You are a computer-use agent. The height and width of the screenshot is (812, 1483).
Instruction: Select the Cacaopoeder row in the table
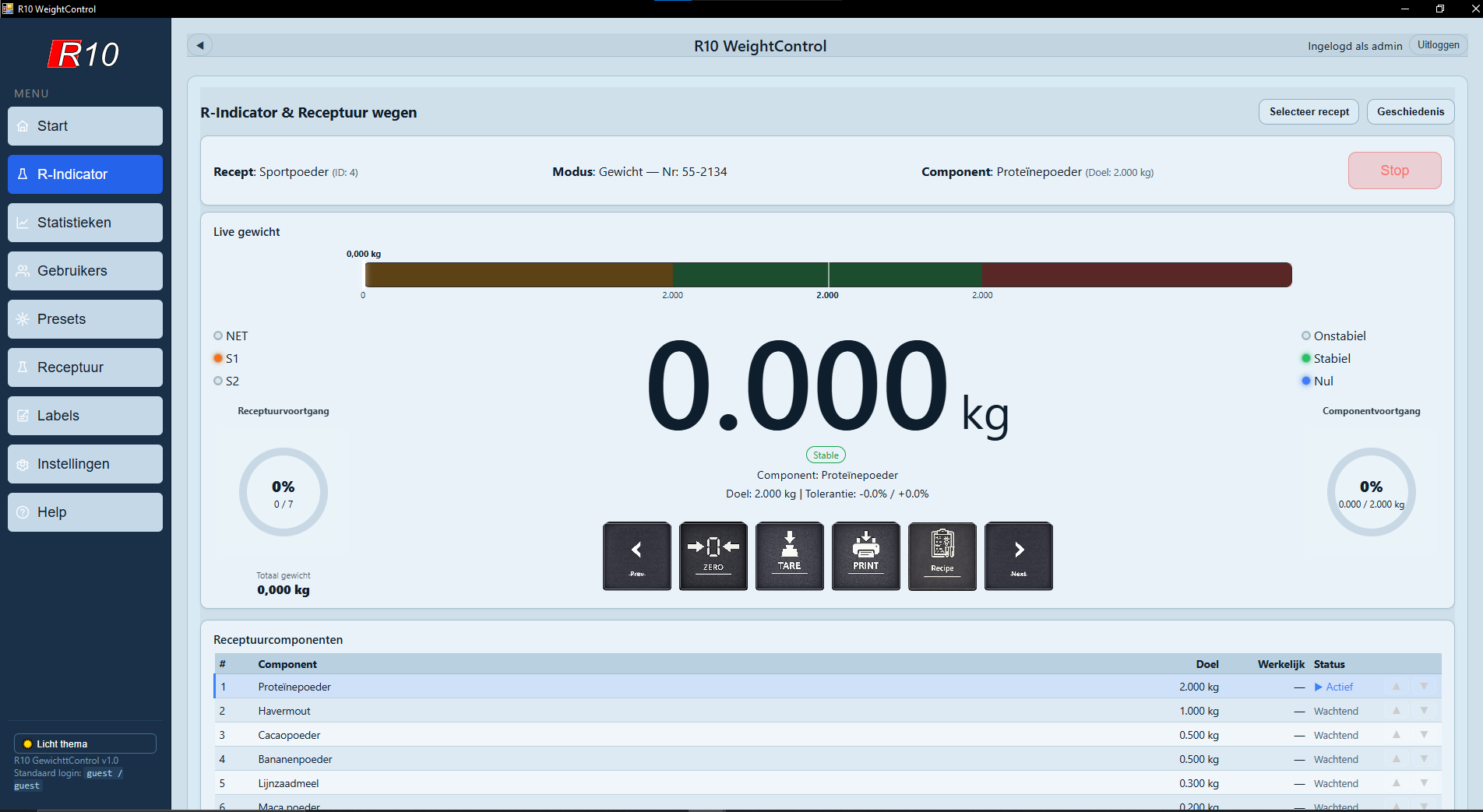(x=545, y=734)
